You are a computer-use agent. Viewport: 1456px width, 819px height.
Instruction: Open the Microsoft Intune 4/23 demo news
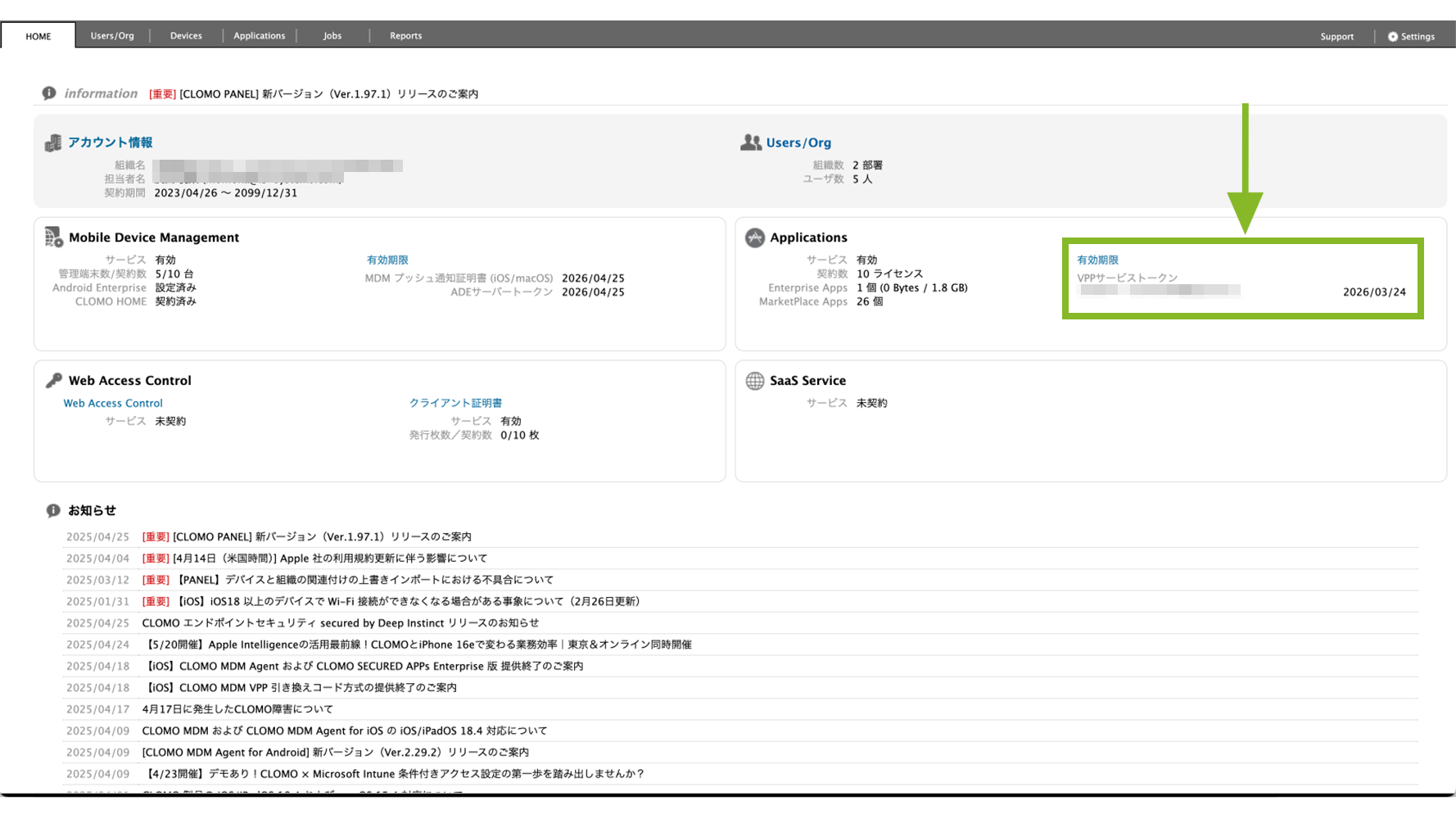[x=393, y=774]
